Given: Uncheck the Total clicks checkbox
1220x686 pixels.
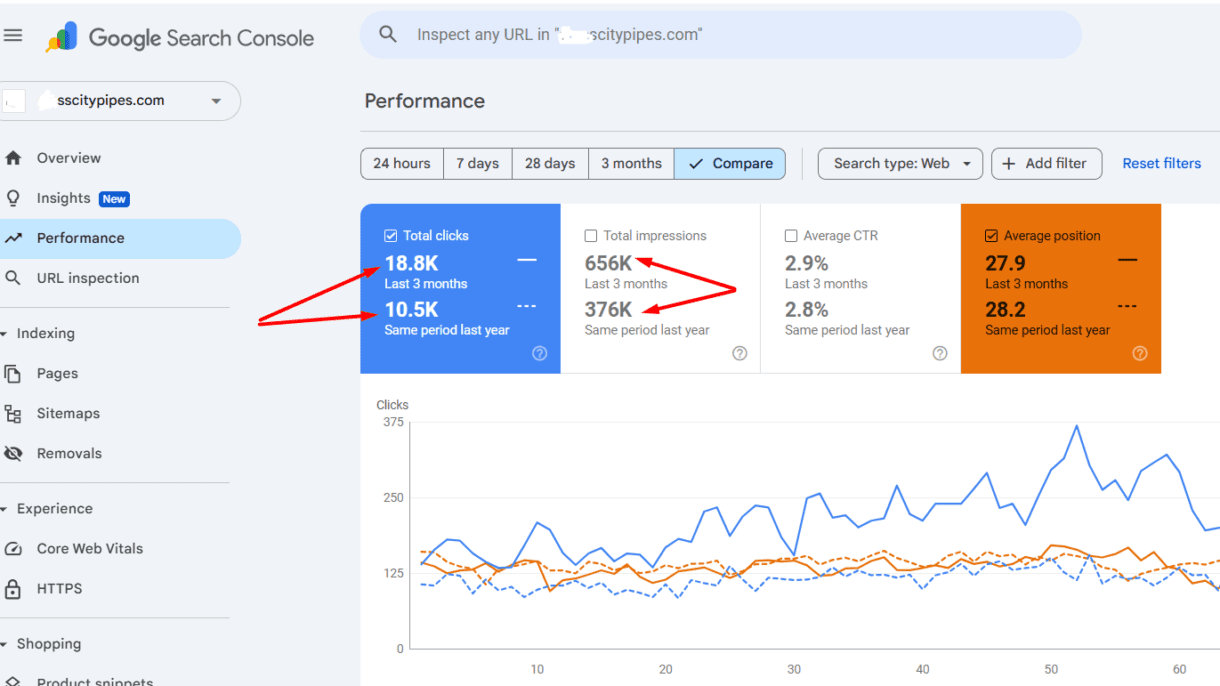Looking at the screenshot, I should [x=391, y=236].
